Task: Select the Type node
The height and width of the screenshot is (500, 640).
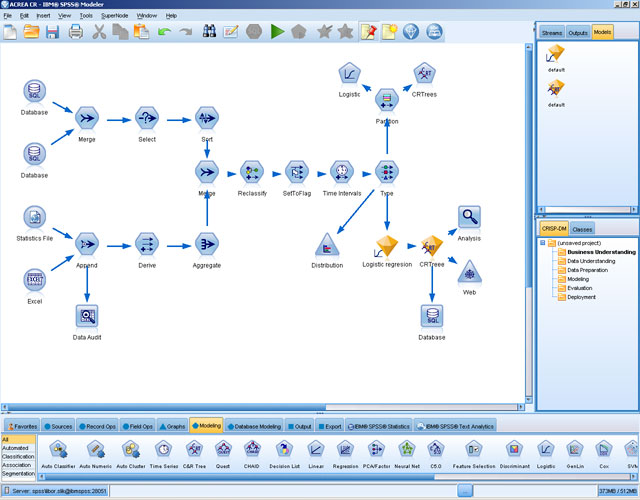Action: click(387, 172)
